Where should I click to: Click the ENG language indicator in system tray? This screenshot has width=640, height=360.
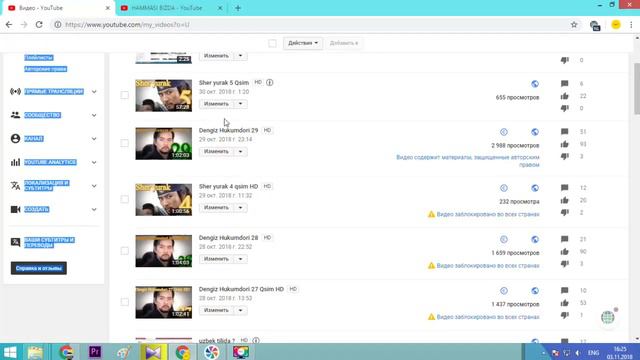point(593,353)
